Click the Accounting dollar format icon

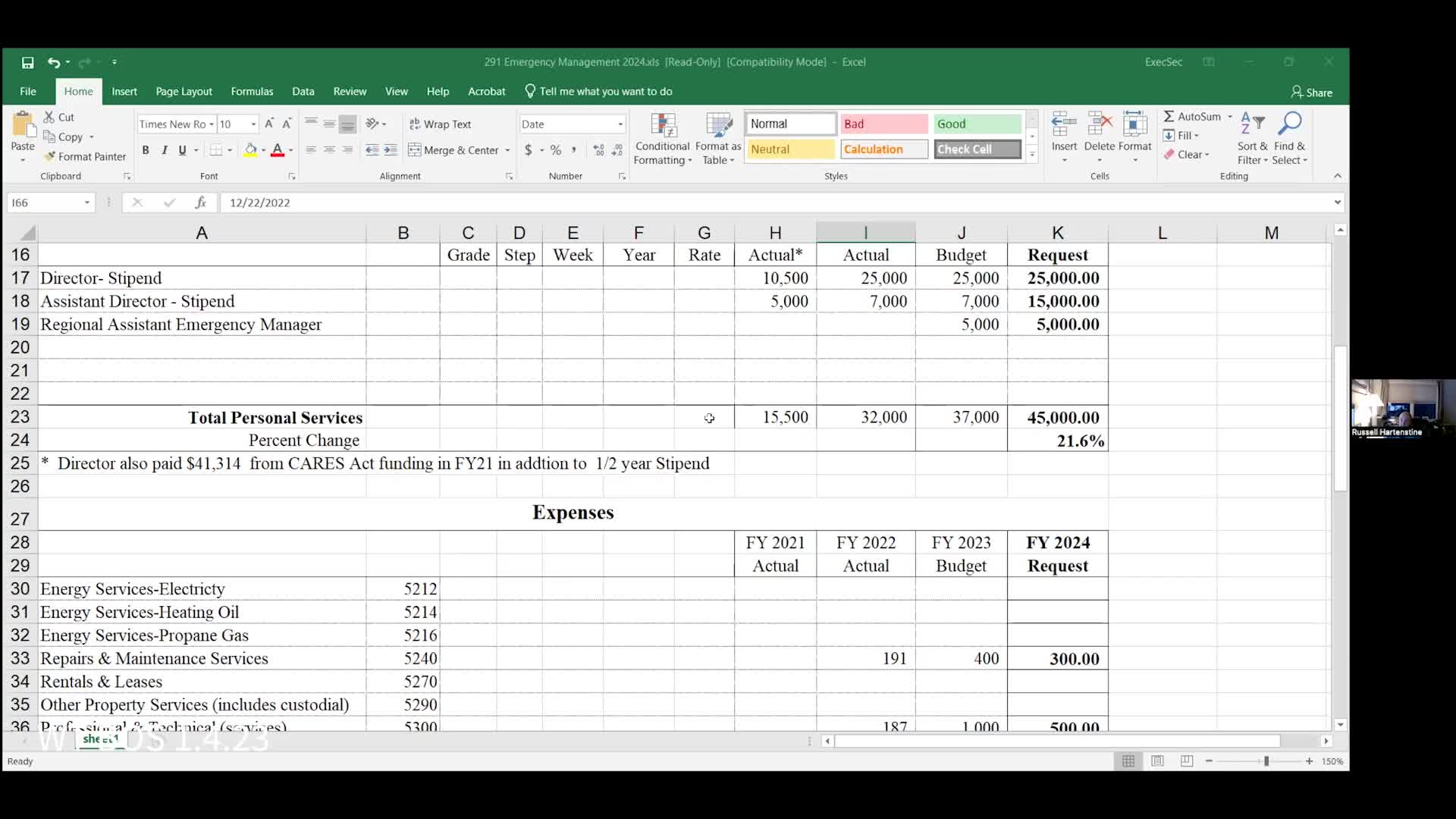pyautogui.click(x=529, y=150)
